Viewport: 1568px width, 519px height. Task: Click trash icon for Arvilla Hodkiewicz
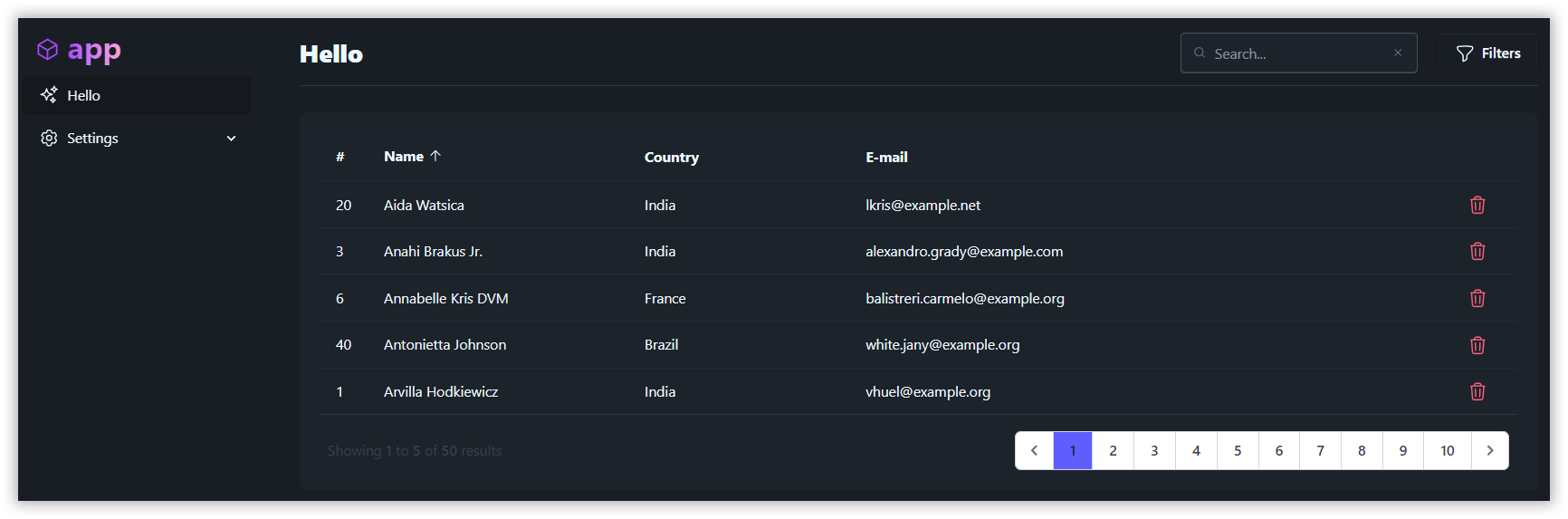(x=1477, y=392)
